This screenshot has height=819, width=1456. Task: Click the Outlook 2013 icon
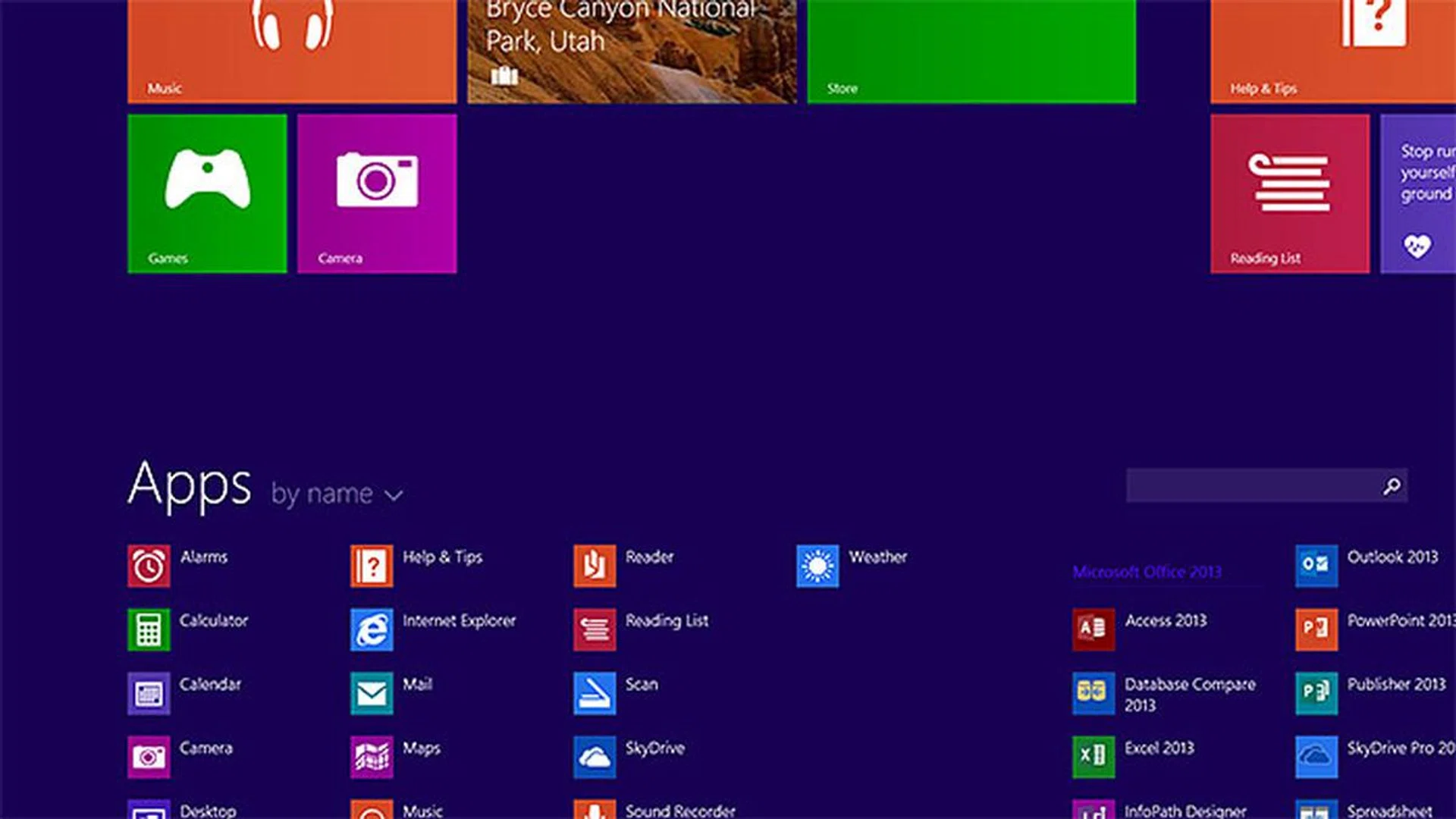(x=1316, y=566)
